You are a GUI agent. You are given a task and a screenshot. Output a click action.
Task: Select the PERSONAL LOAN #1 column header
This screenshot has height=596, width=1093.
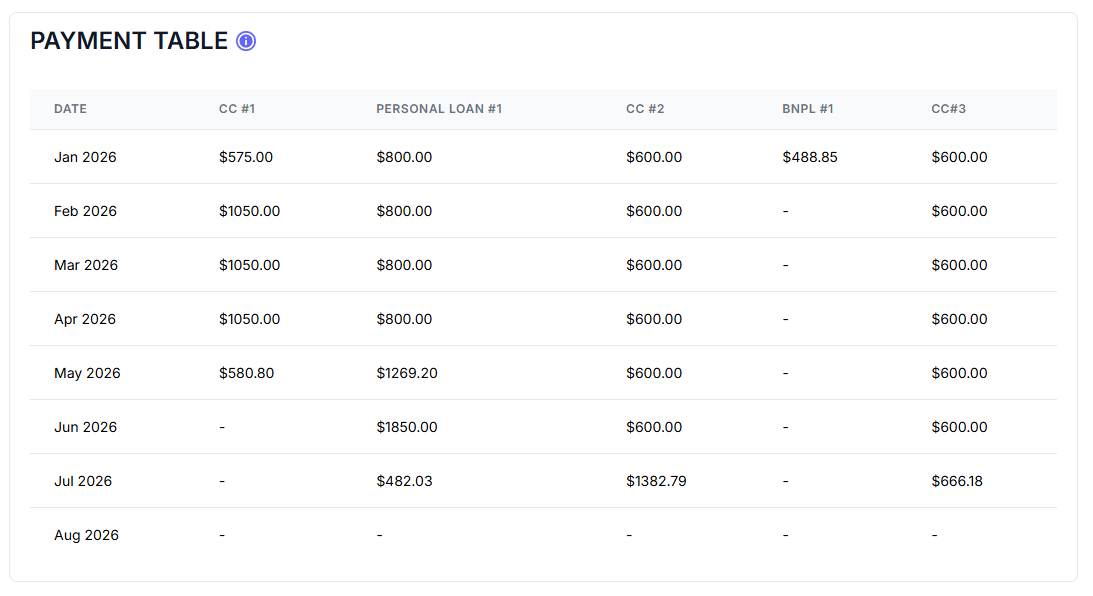(x=439, y=109)
